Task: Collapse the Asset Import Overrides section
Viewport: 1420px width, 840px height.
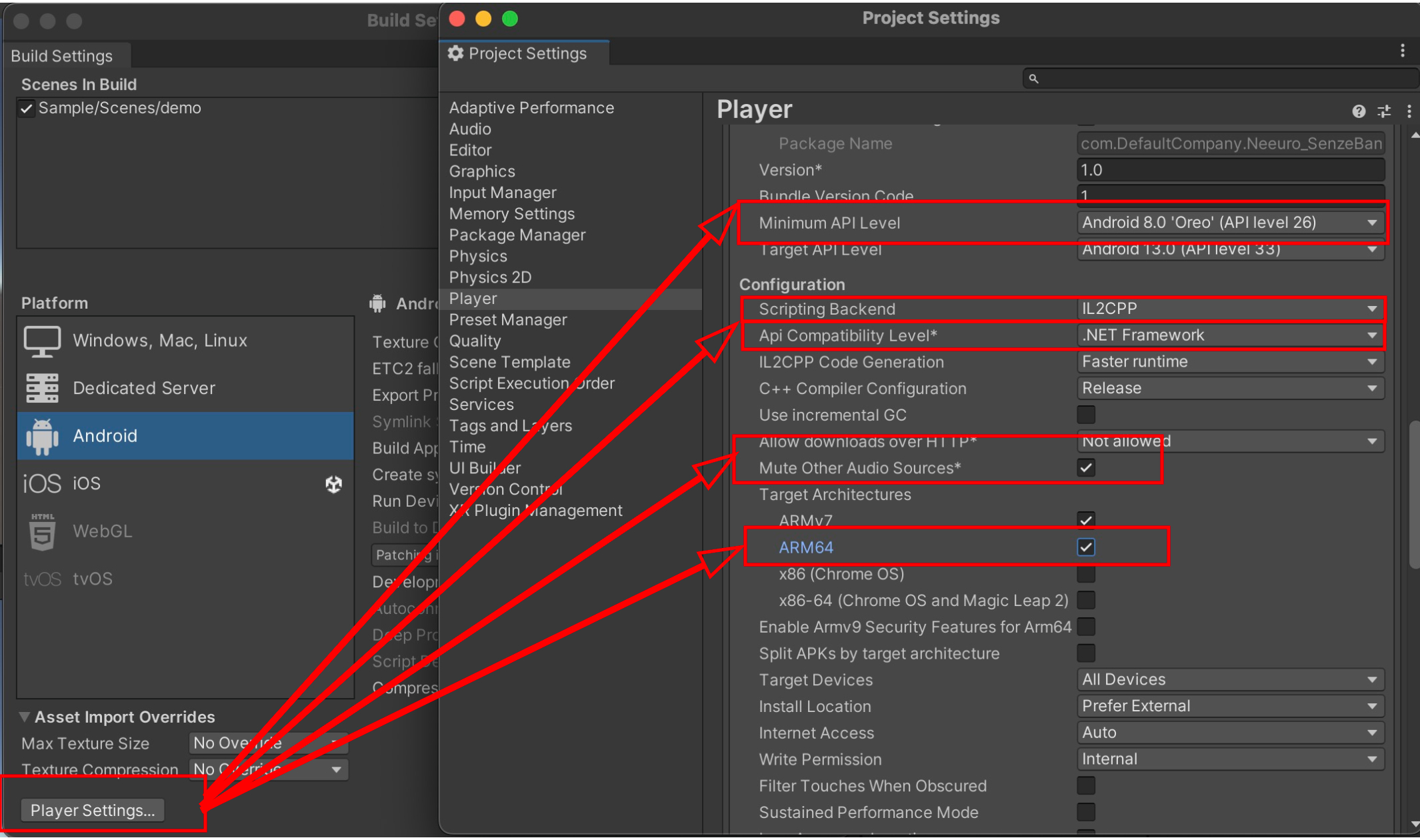Action: click(x=25, y=717)
